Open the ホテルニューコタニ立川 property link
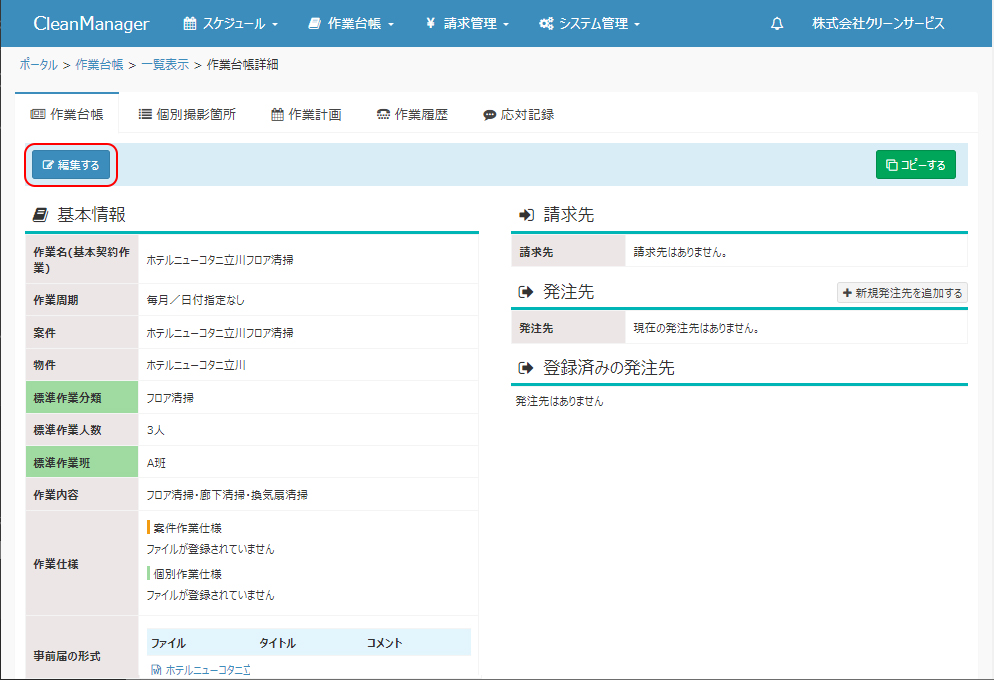Image resolution: width=994 pixels, height=680 pixels. pyautogui.click(x=196, y=365)
